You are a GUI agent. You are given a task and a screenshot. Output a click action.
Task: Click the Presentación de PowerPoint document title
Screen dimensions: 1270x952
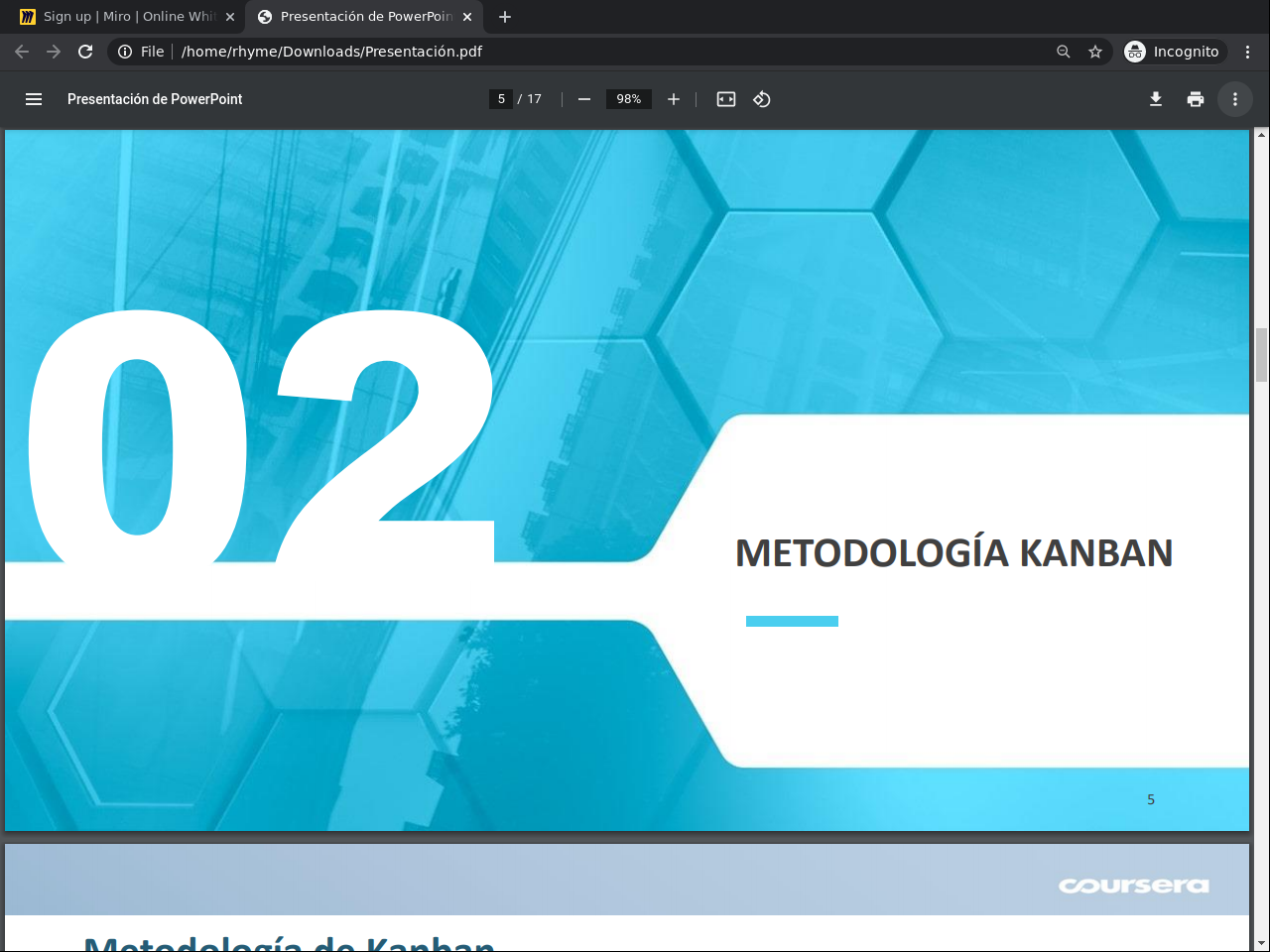coord(155,99)
